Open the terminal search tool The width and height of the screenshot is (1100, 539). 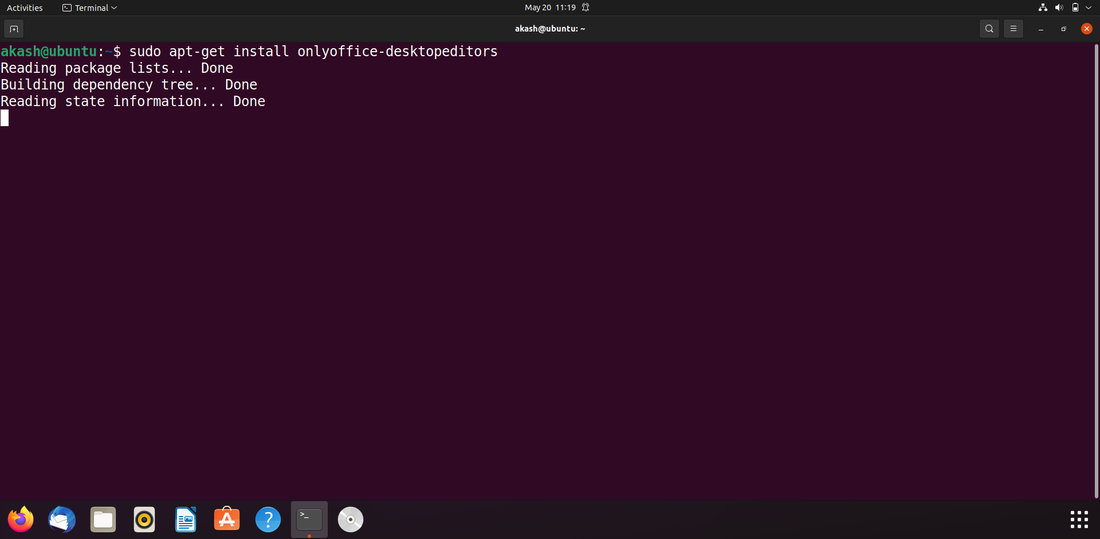pyautogui.click(x=989, y=29)
